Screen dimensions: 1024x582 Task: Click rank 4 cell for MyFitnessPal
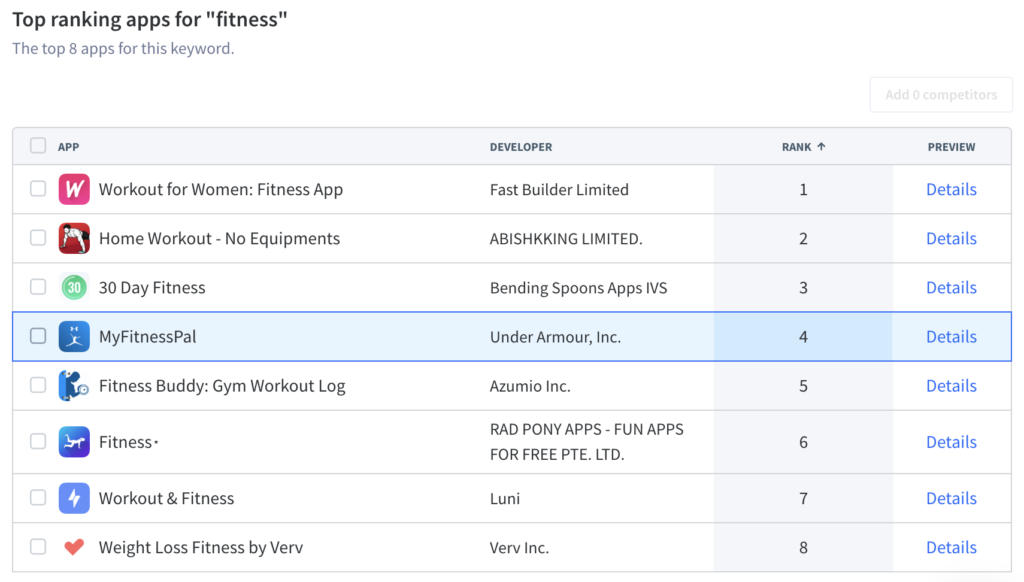[x=803, y=336]
